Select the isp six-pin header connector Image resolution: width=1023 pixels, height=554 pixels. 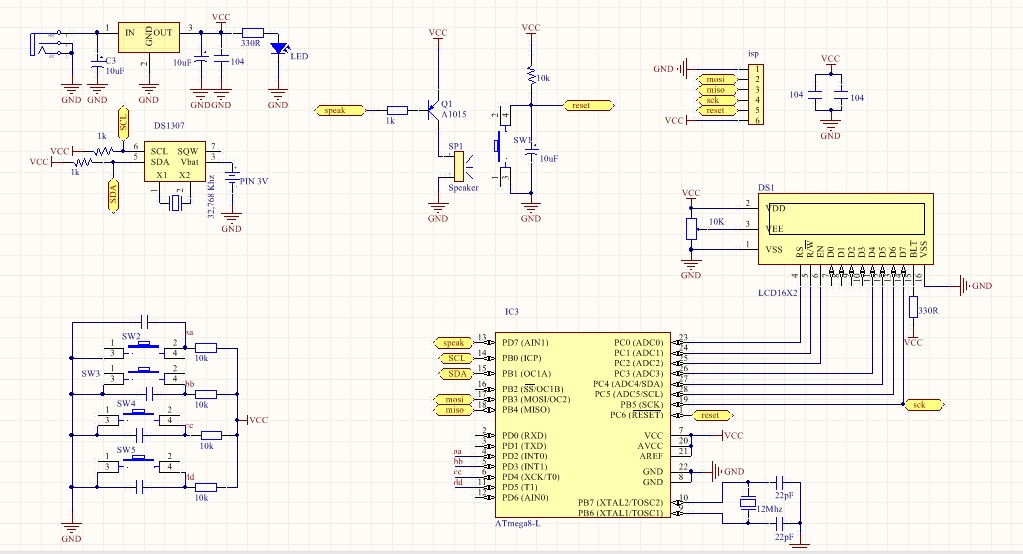(x=757, y=94)
